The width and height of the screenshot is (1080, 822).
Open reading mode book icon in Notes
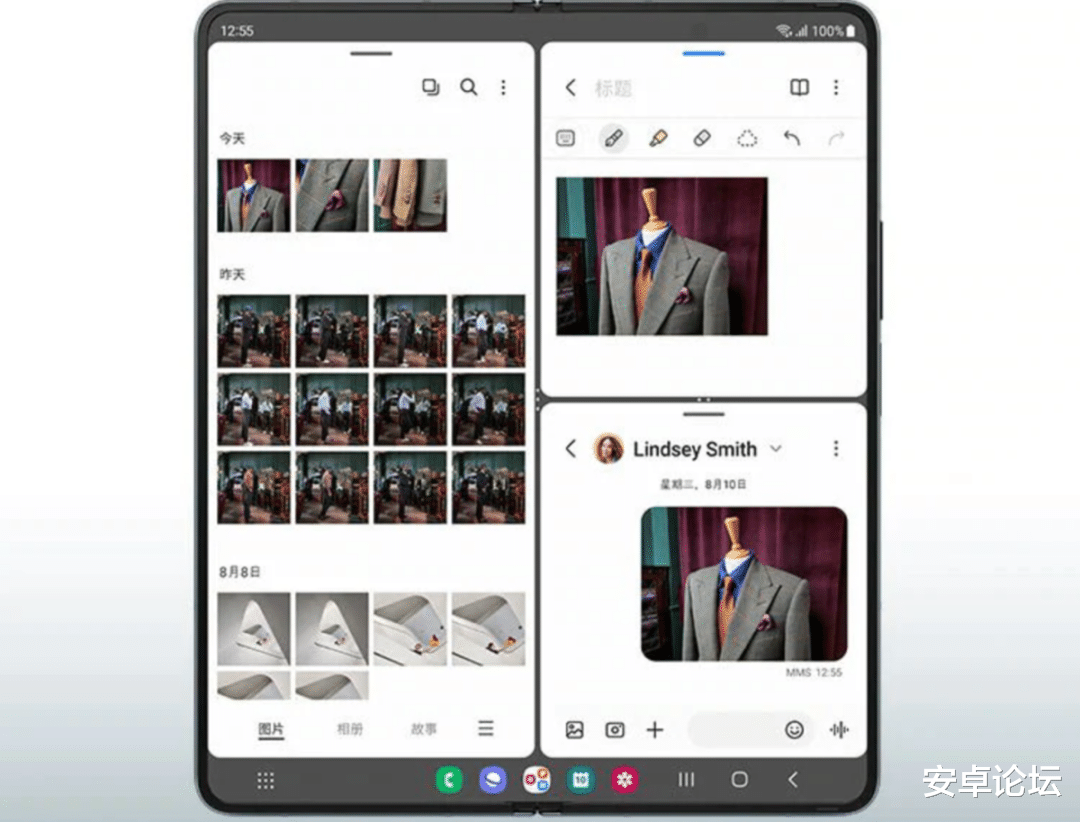(x=799, y=88)
